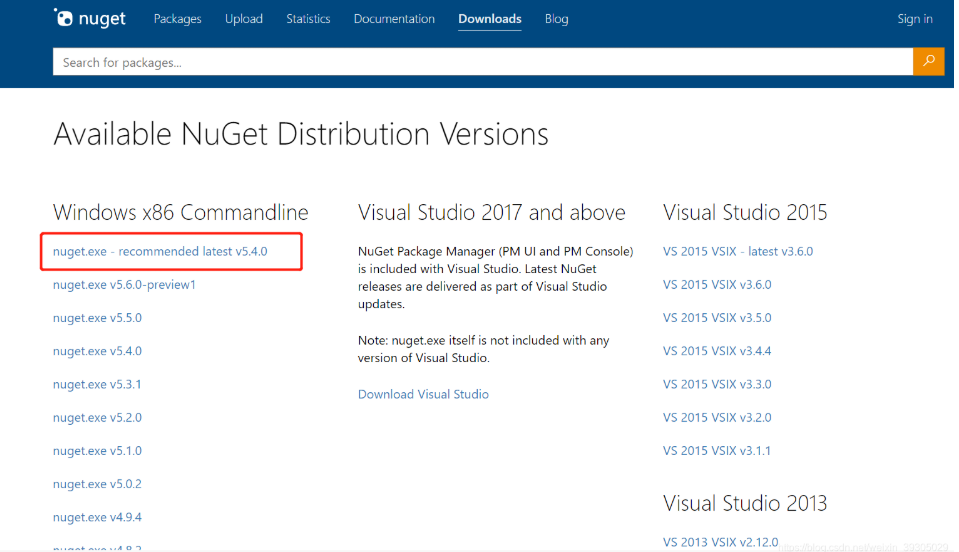This screenshot has width=959, height=552.
Task: Open the Upload menu item
Action: [x=243, y=19]
